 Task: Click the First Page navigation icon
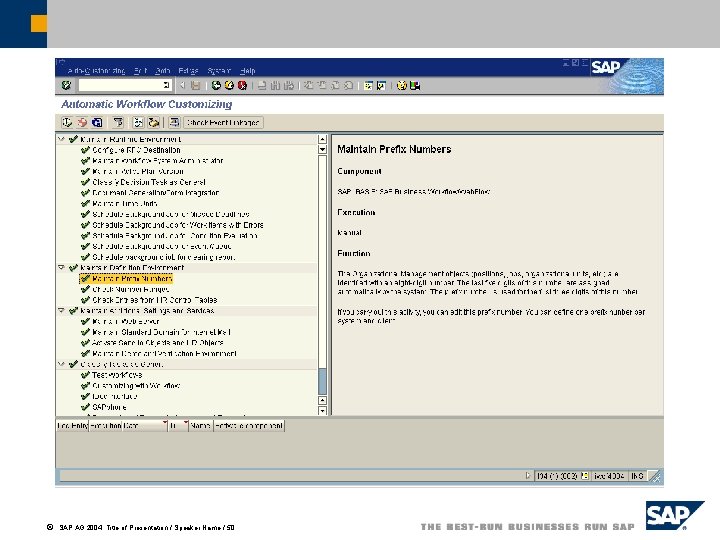308,85
